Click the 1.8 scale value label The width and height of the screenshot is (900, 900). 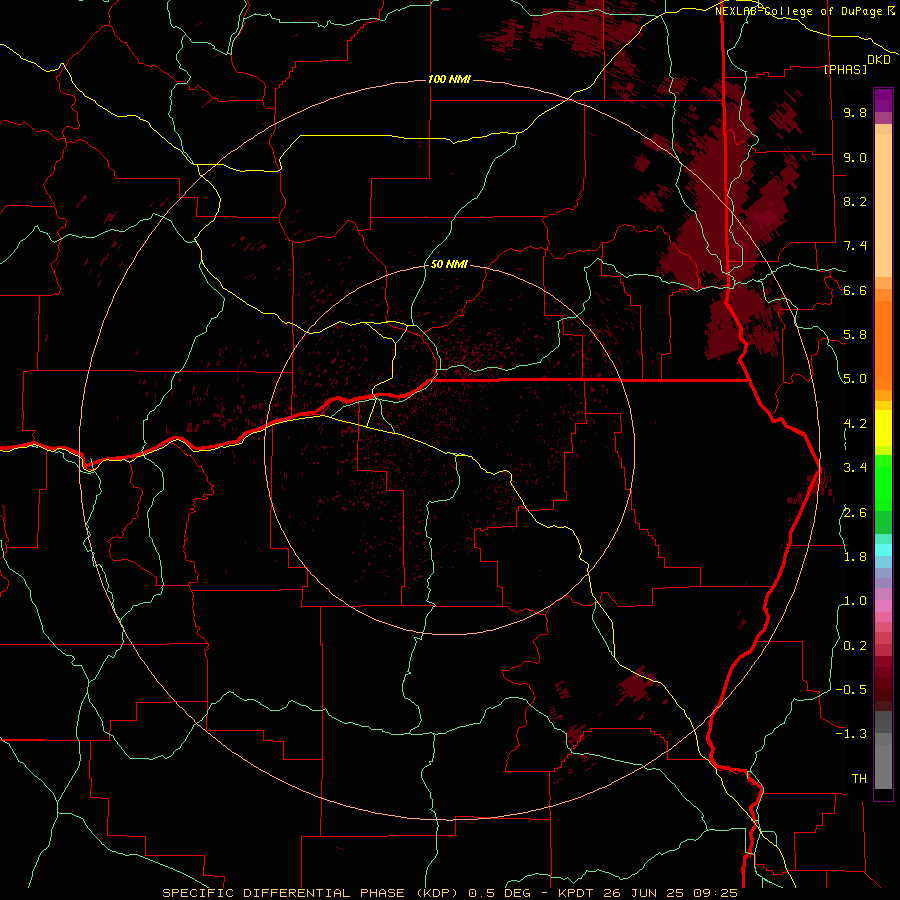(855, 557)
